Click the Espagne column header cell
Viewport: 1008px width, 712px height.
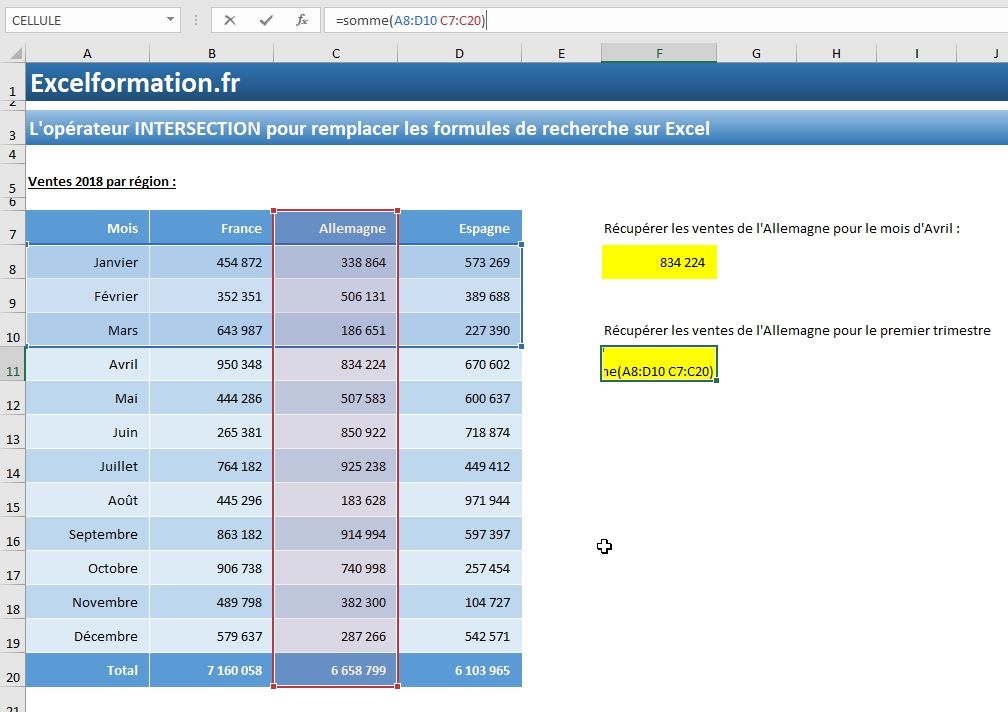pyautogui.click(x=460, y=228)
